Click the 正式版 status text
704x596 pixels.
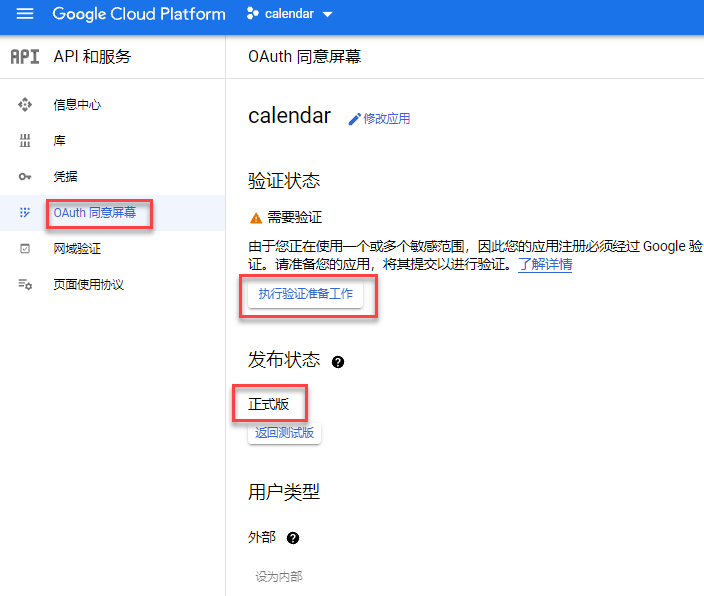click(x=268, y=404)
